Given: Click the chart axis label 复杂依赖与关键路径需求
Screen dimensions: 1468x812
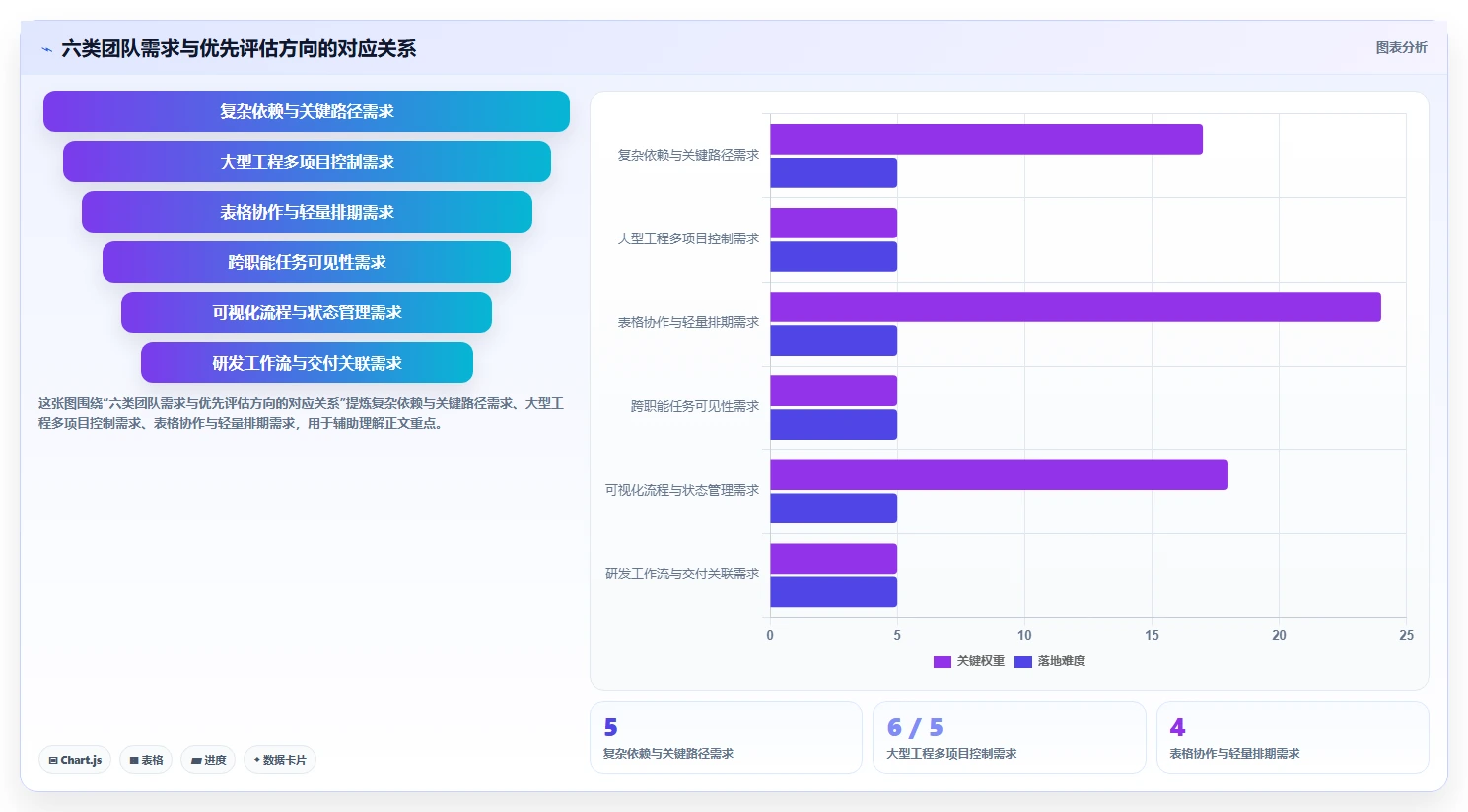Looking at the screenshot, I should click(688, 155).
